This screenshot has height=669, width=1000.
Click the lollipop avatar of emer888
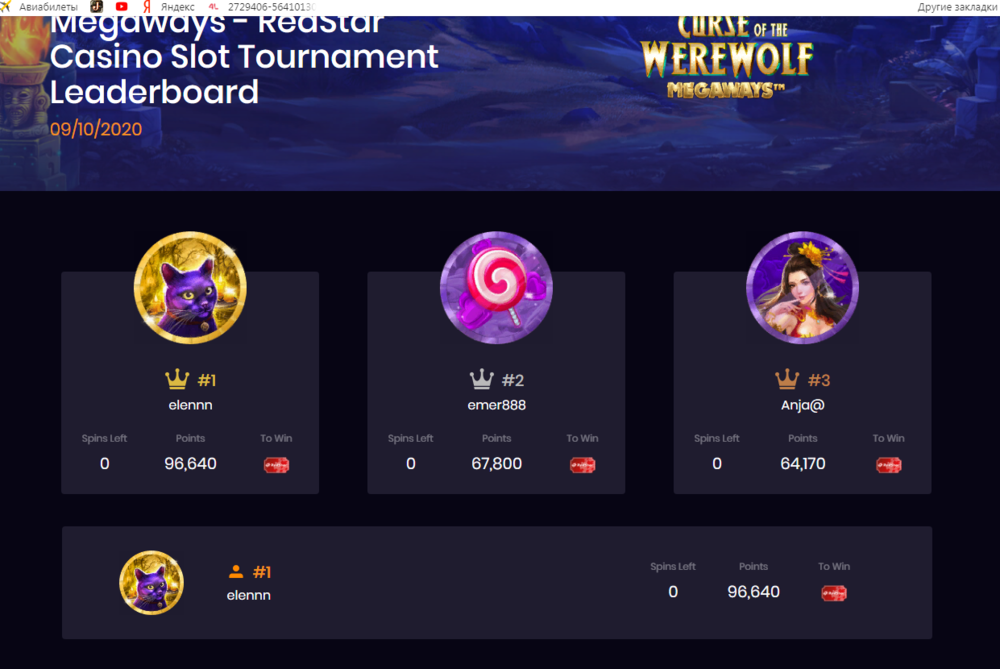pos(496,288)
